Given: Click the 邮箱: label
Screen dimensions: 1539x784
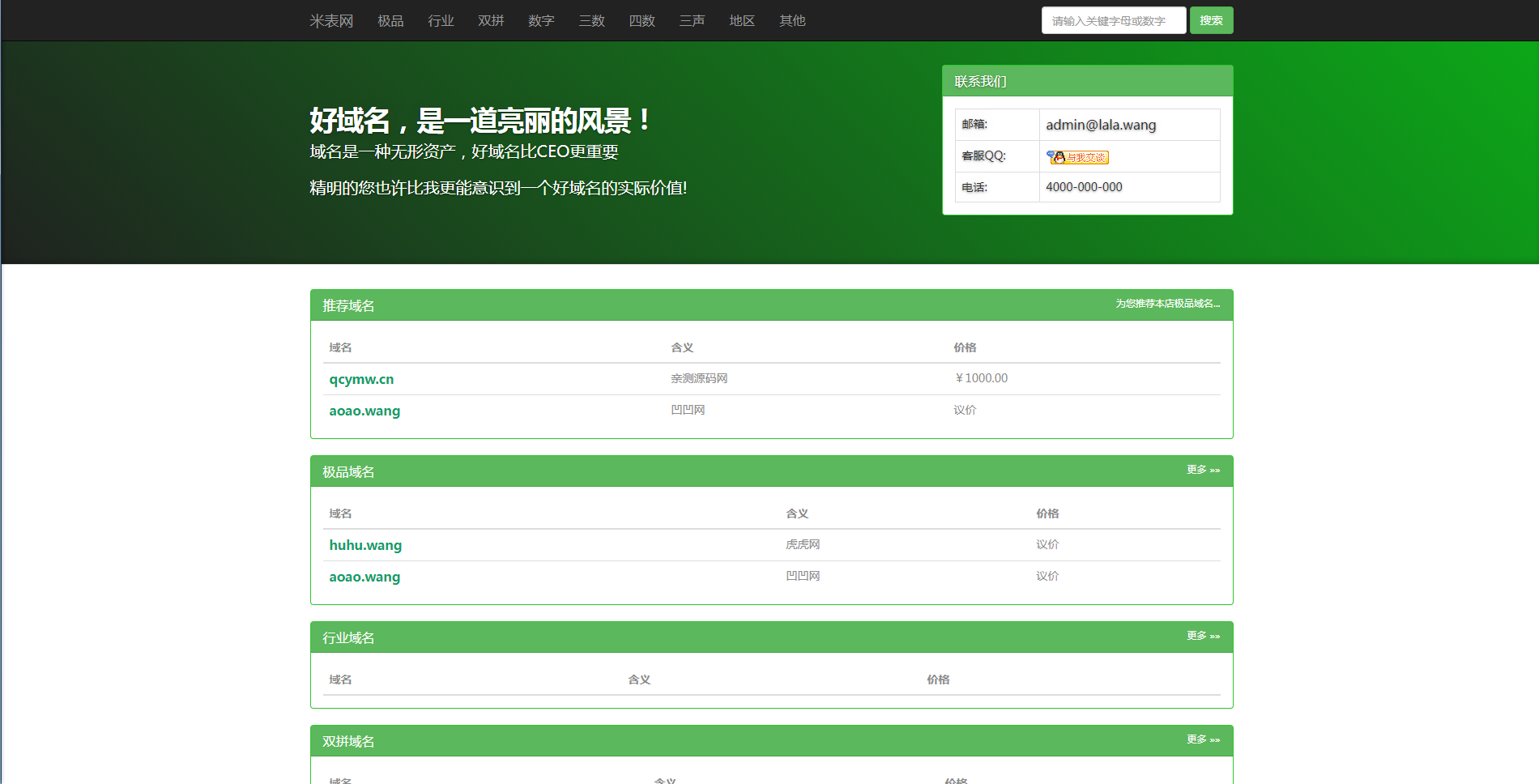Looking at the screenshot, I should 974,125.
